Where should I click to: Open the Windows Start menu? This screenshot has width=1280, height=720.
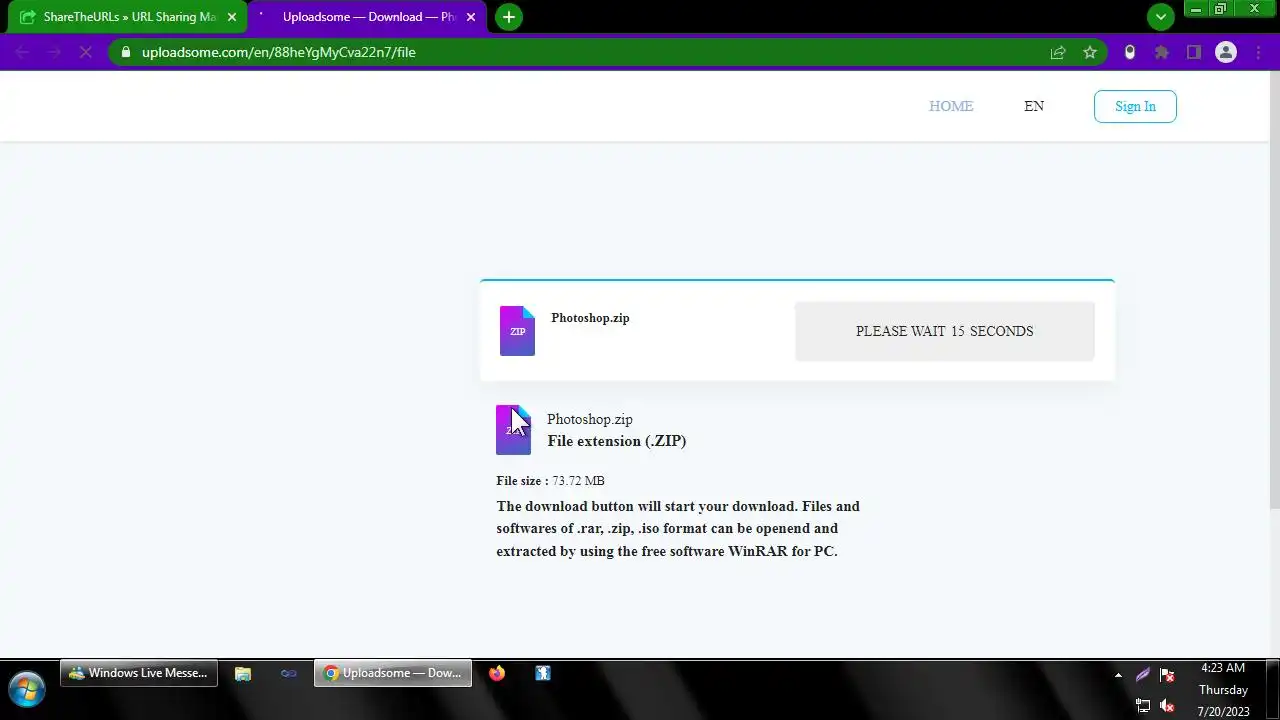coord(27,690)
